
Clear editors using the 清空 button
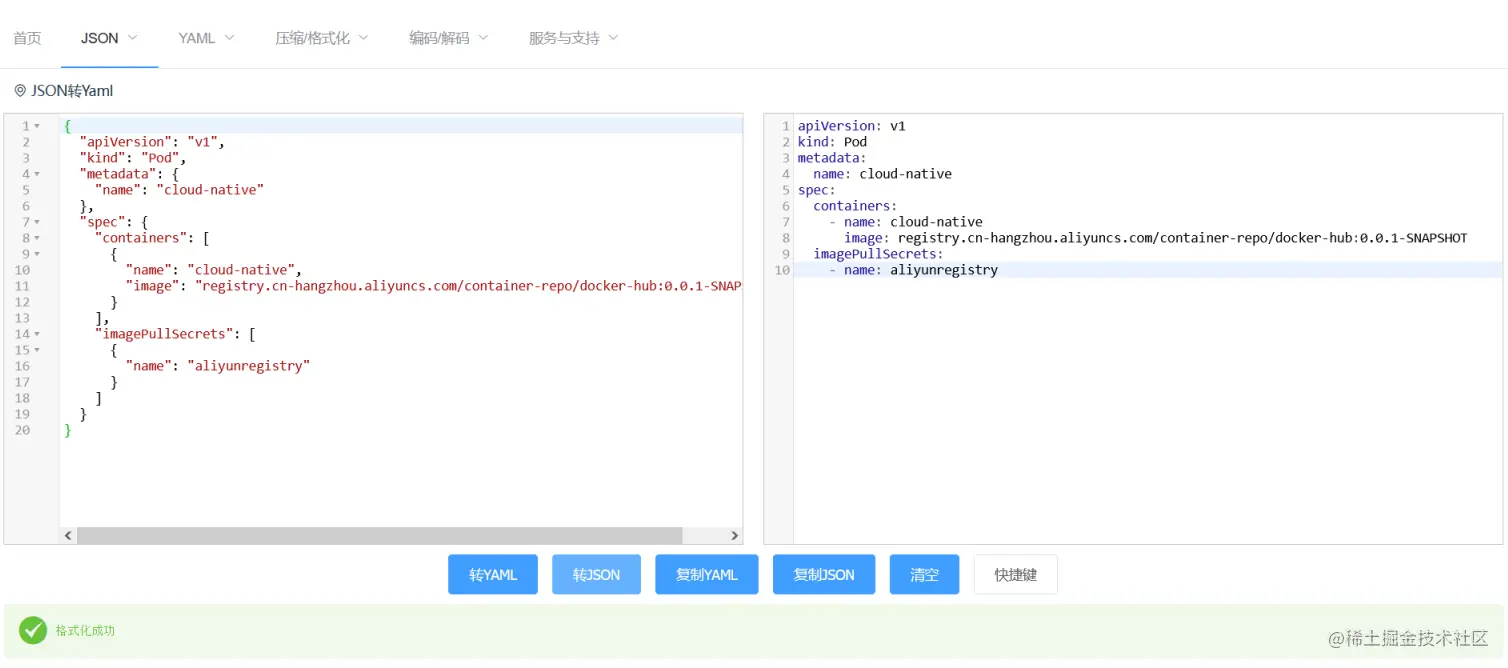923,574
